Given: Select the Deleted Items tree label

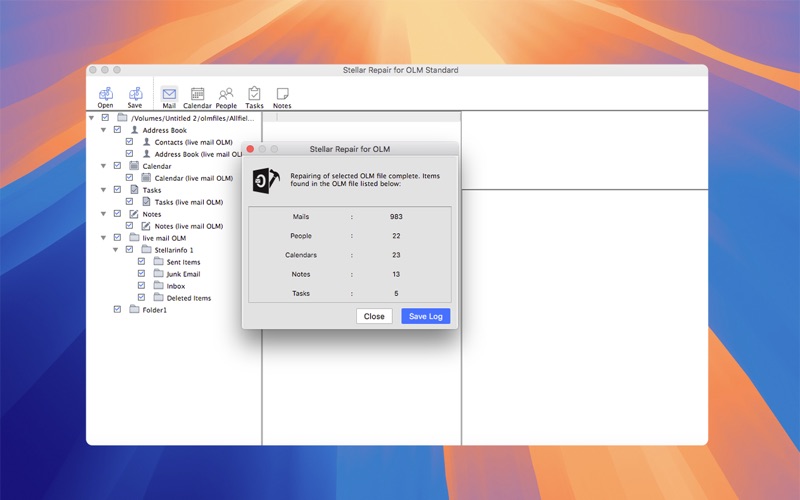Looking at the screenshot, I should point(189,298).
